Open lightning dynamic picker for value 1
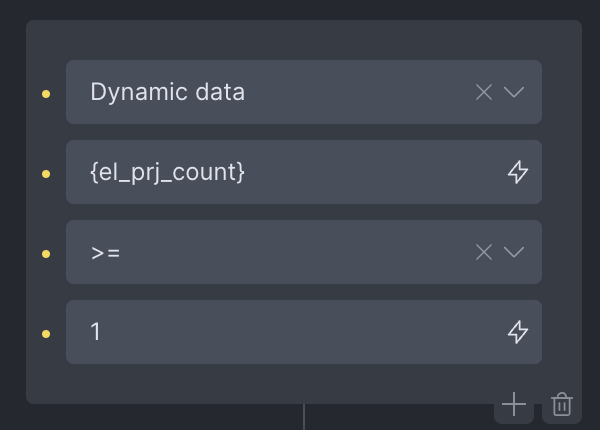 (x=517, y=332)
